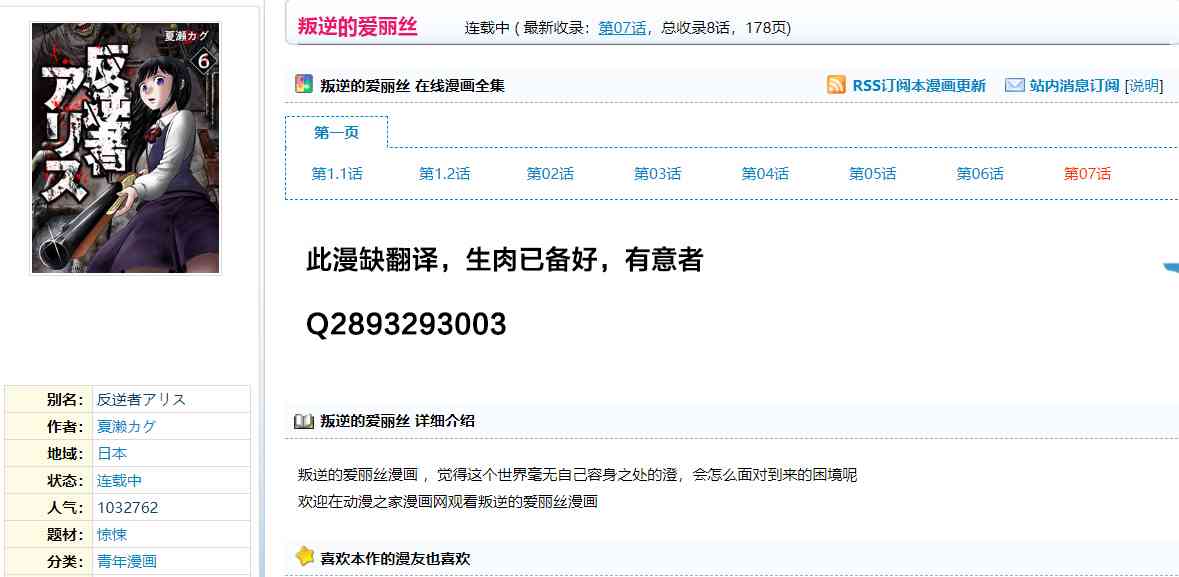Click the yellow star icon beside 喜欢本作的漫友也喜欢
The width and height of the screenshot is (1179, 577).
(x=304, y=557)
